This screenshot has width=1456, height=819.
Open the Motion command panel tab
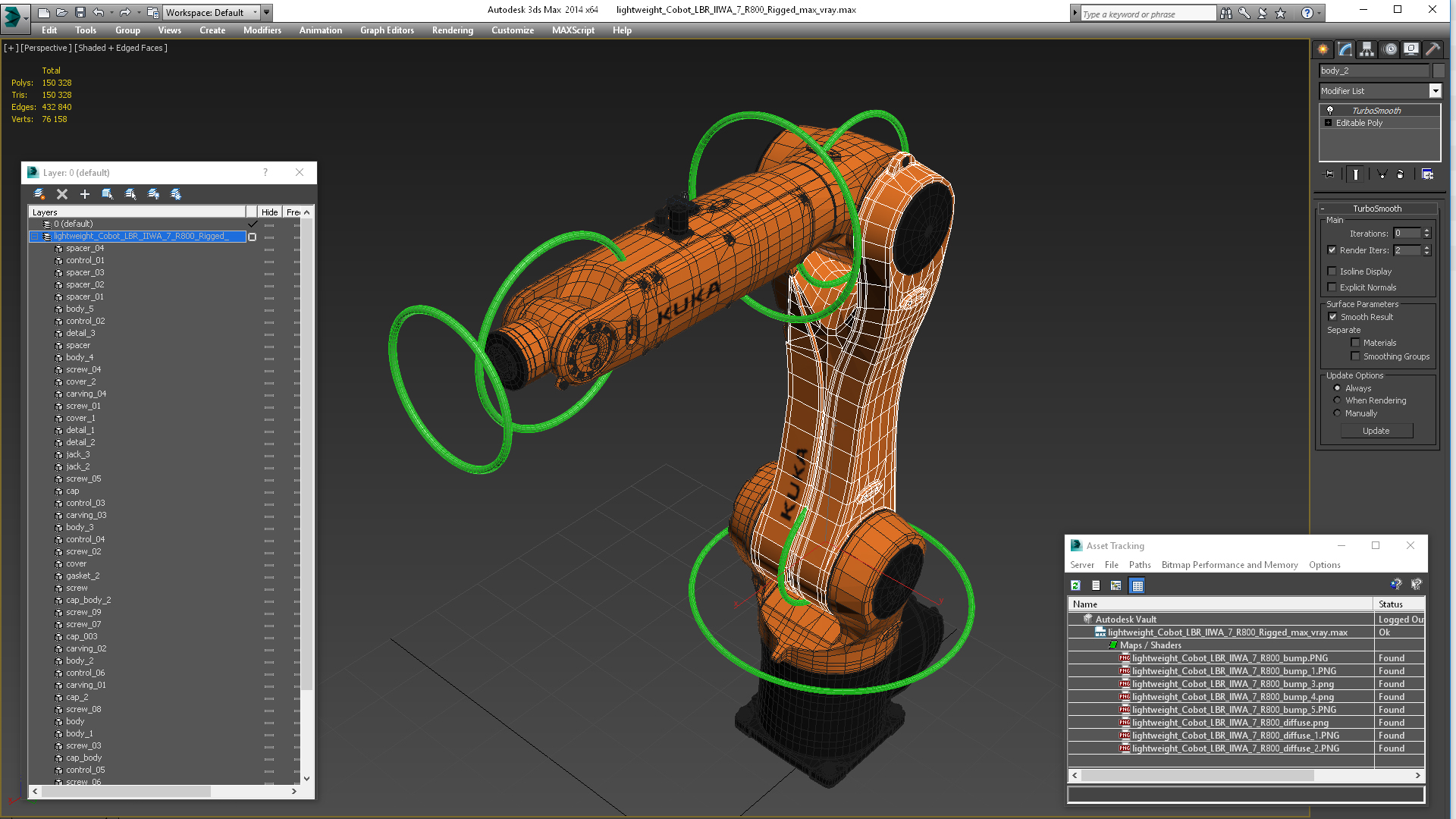[1389, 49]
